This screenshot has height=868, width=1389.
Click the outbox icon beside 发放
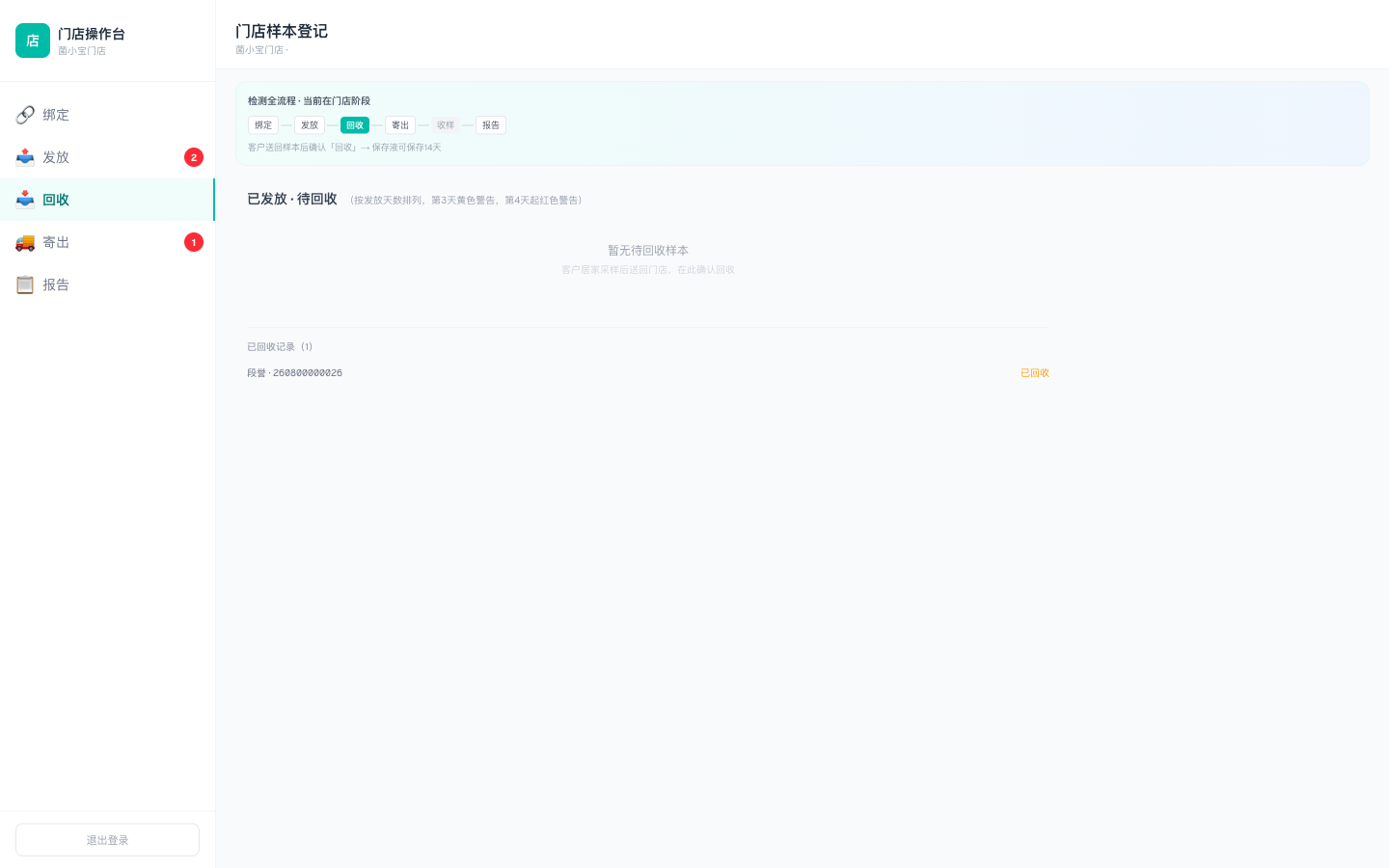tap(25, 157)
